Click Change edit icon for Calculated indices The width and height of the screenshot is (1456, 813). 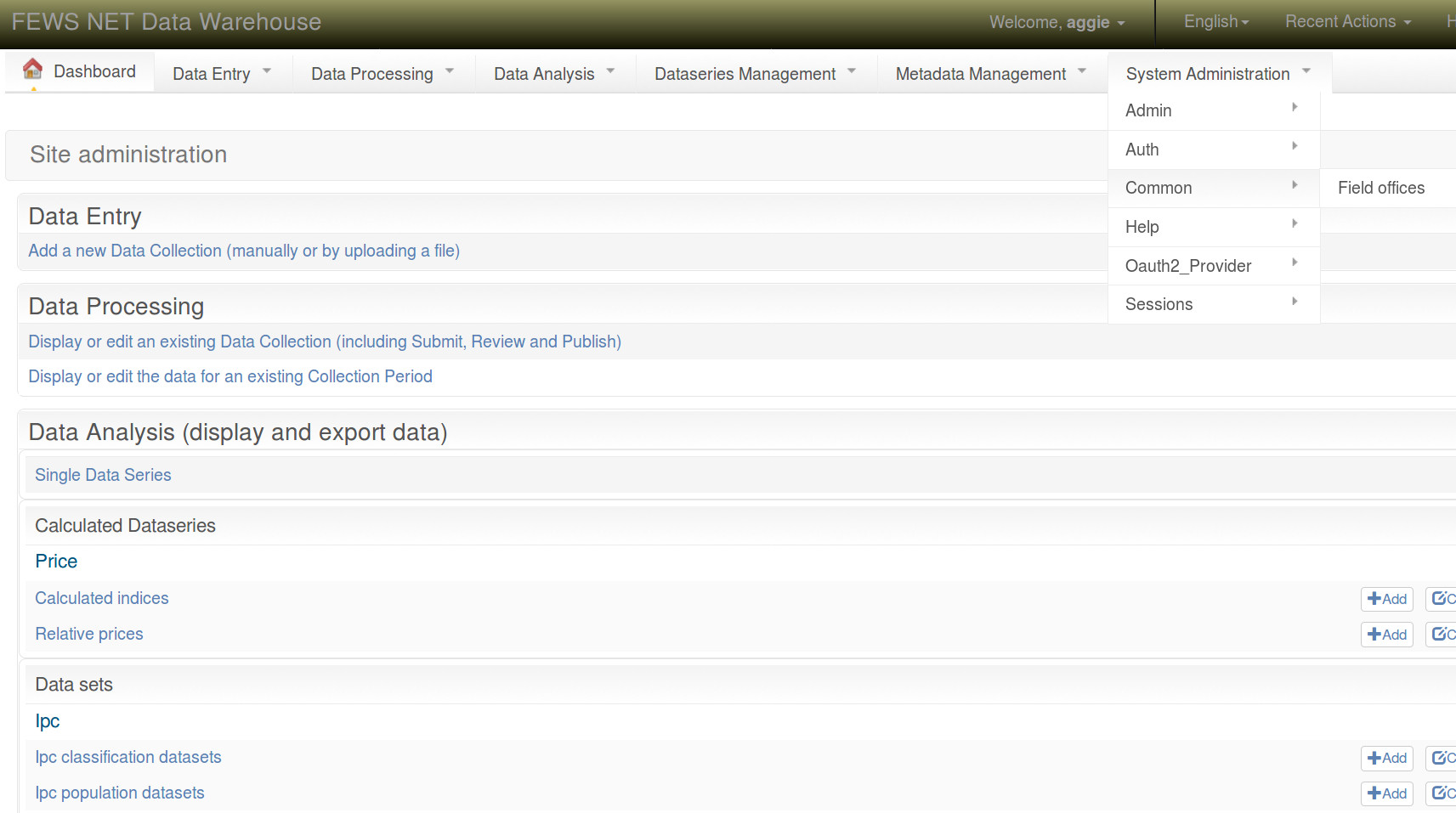coord(1442,599)
